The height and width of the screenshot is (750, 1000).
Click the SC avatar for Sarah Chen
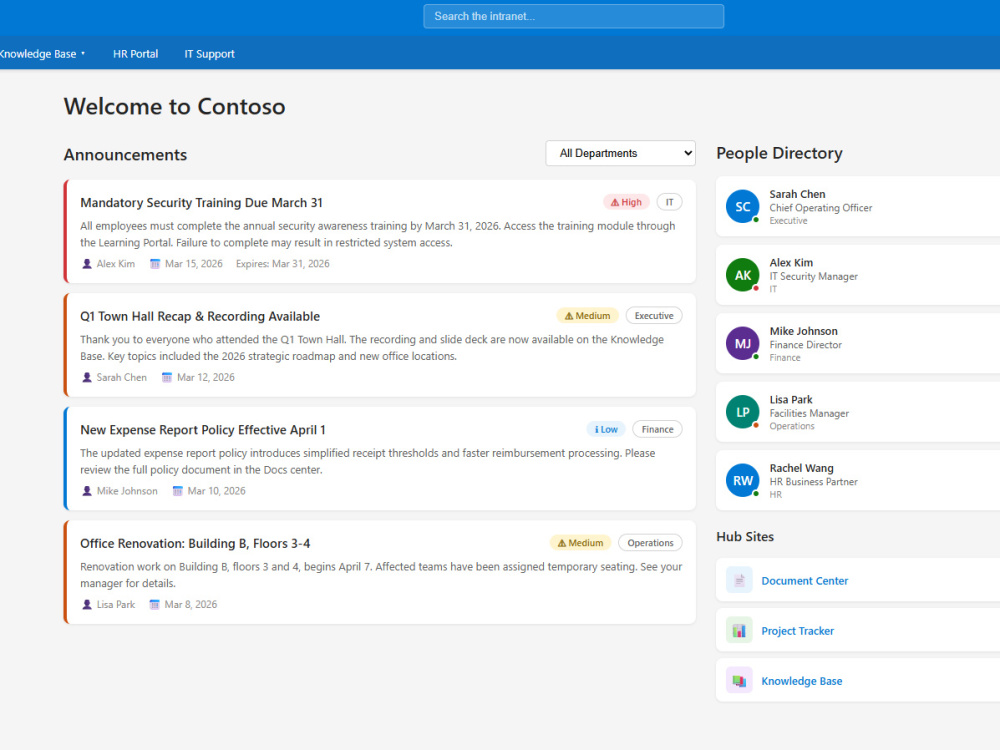[742, 207]
